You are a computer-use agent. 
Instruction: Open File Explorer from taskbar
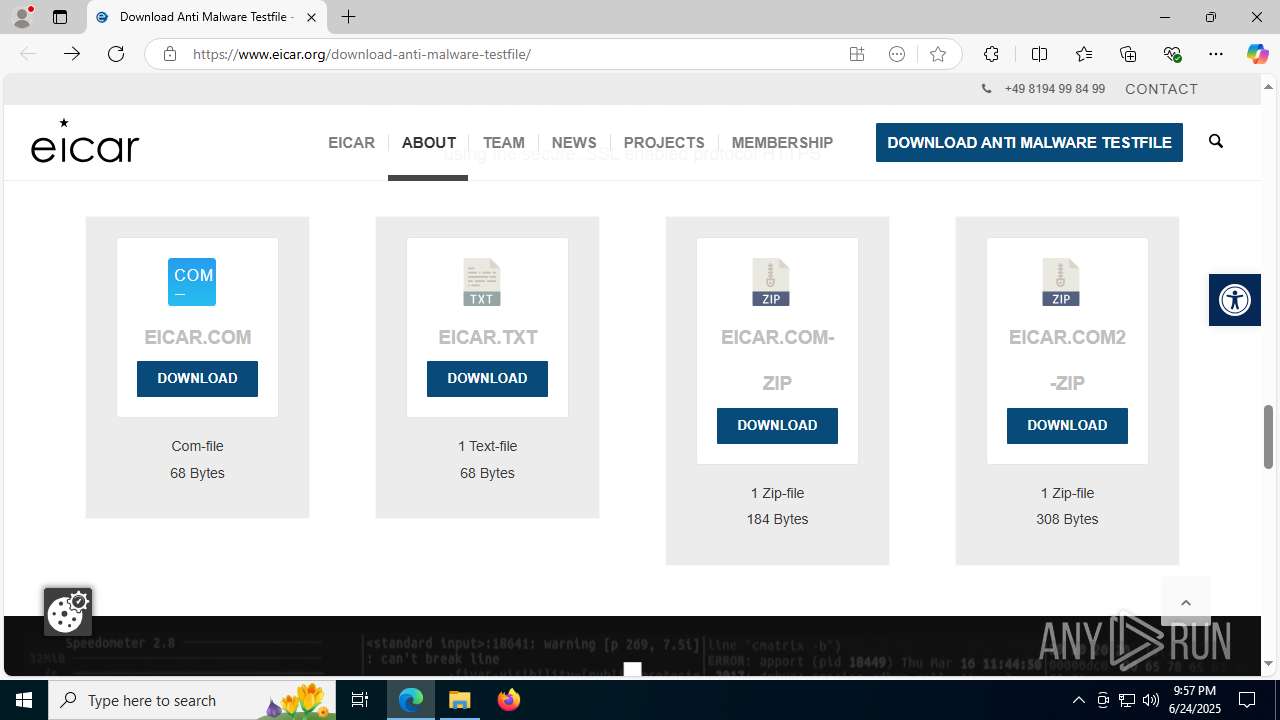[x=460, y=700]
